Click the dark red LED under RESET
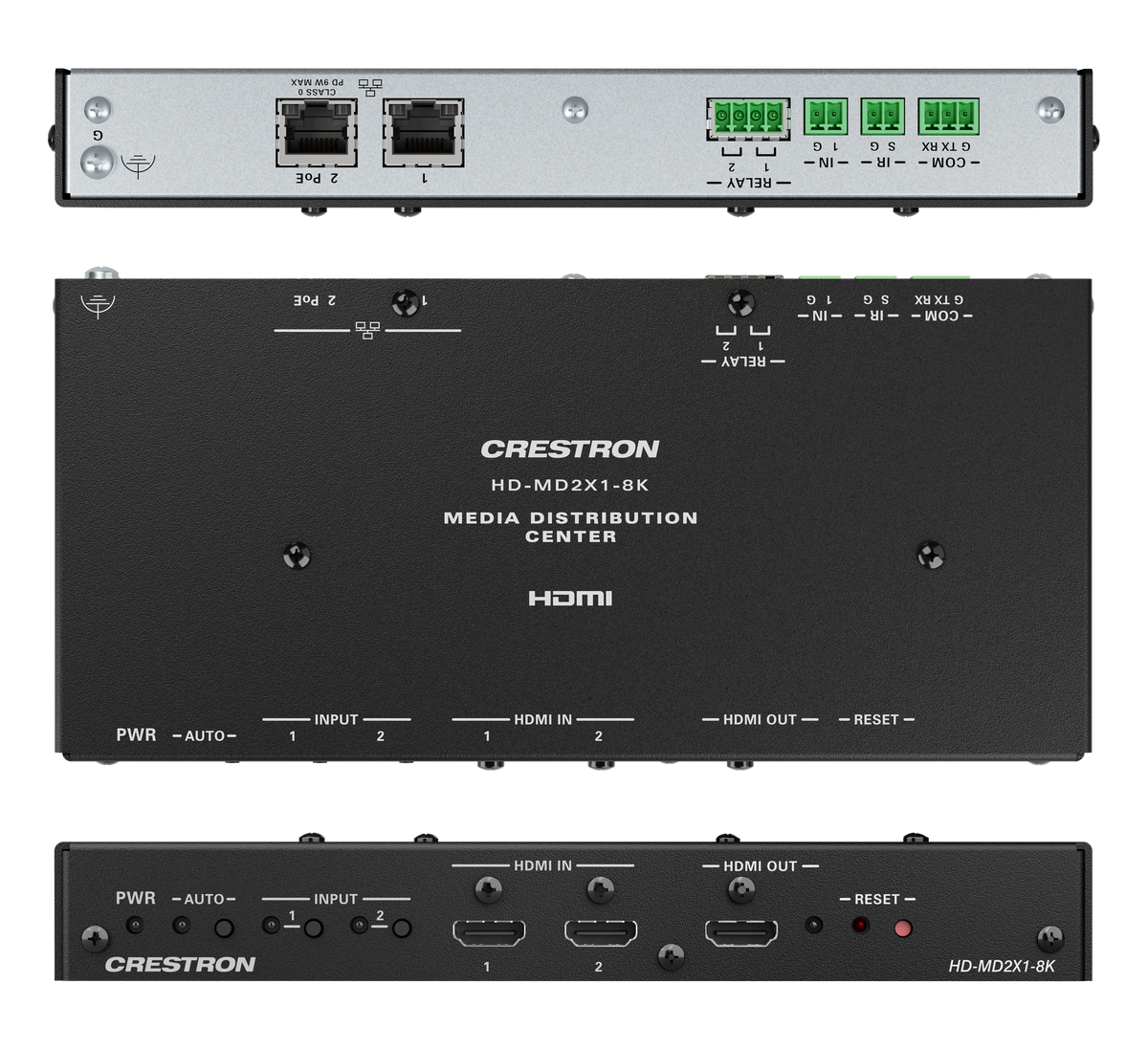Viewport: 1148px width, 1050px height. pyautogui.click(x=860, y=925)
